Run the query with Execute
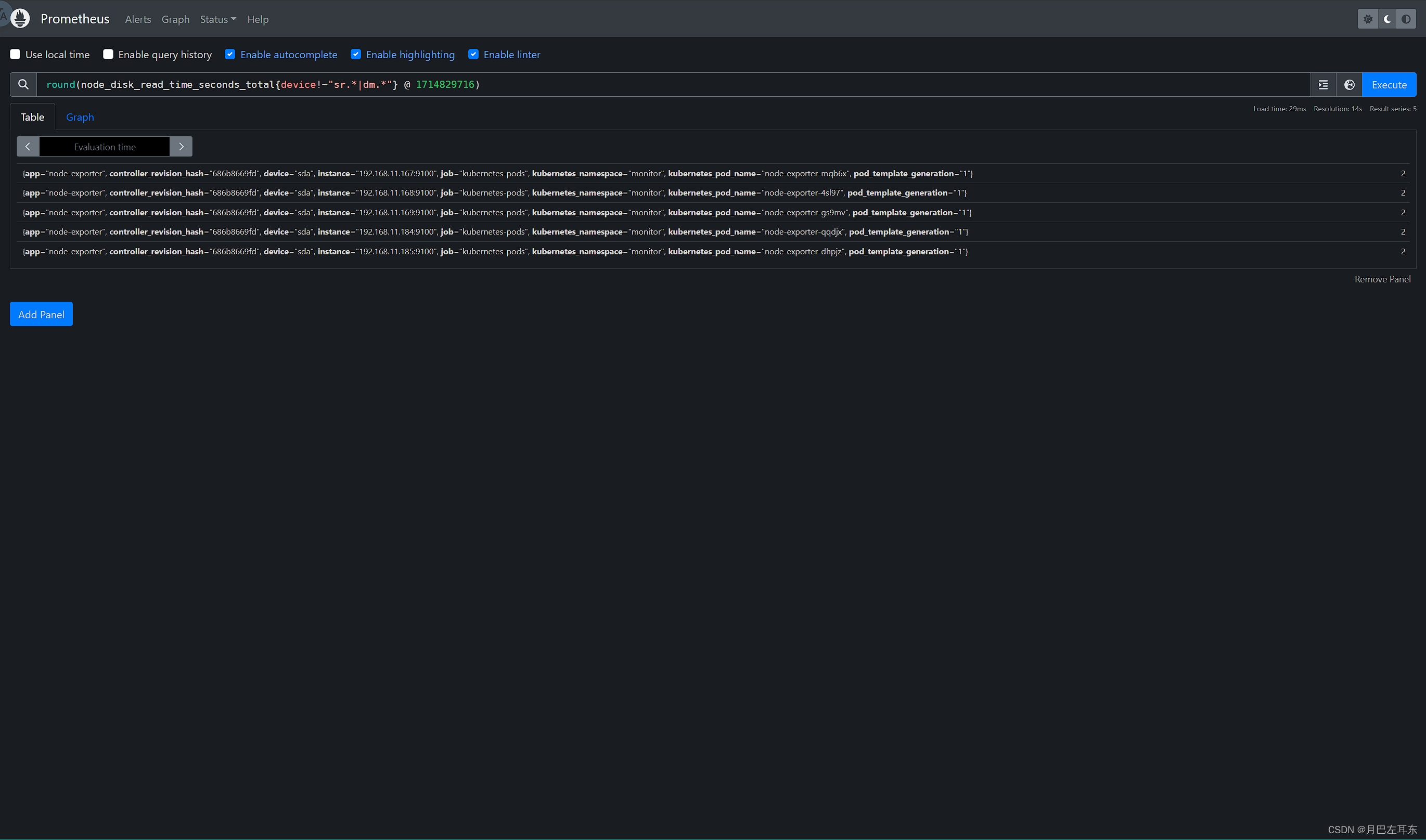The height and width of the screenshot is (840, 1426). click(x=1389, y=84)
